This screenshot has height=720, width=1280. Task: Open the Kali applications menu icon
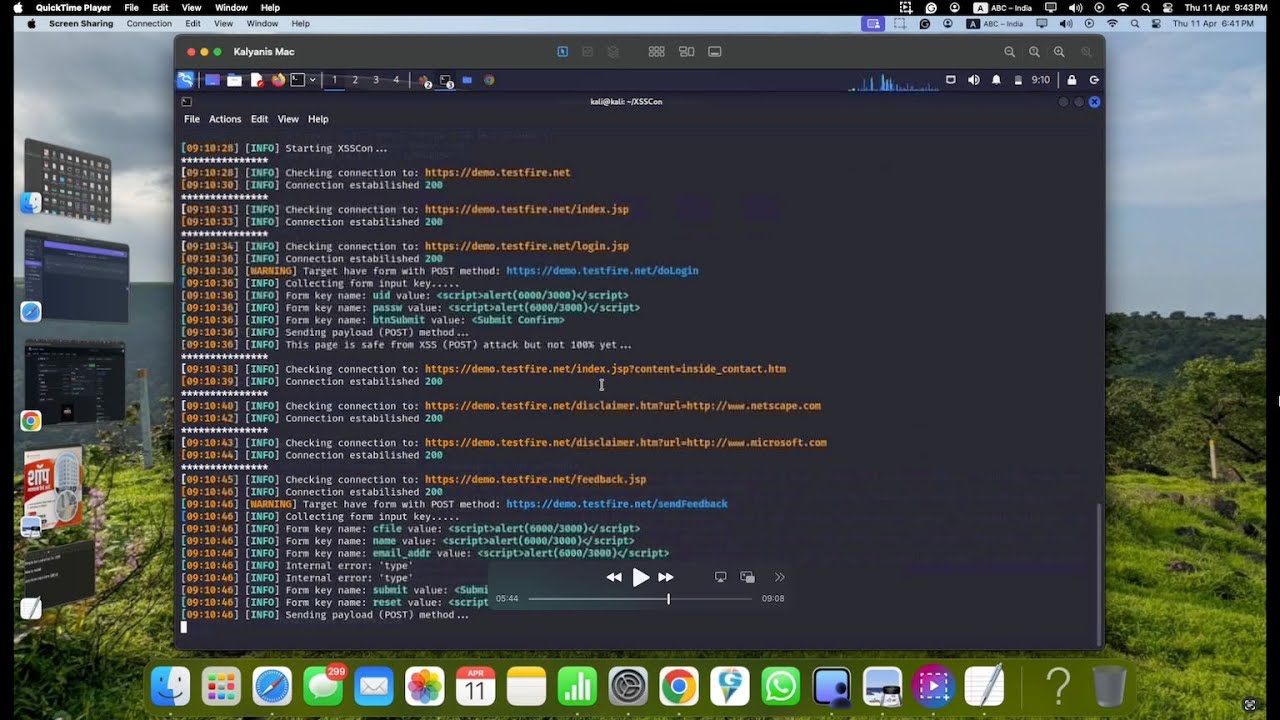185,80
